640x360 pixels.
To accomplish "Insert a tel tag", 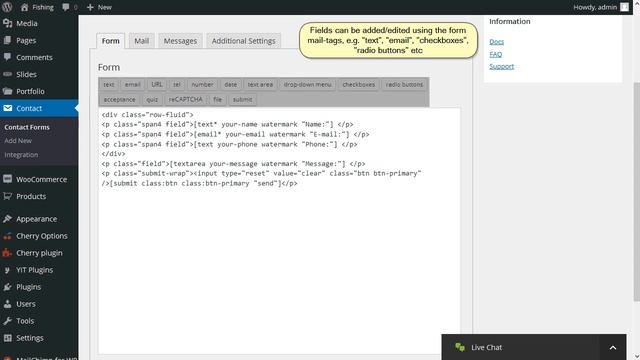I will pyautogui.click(x=177, y=84).
